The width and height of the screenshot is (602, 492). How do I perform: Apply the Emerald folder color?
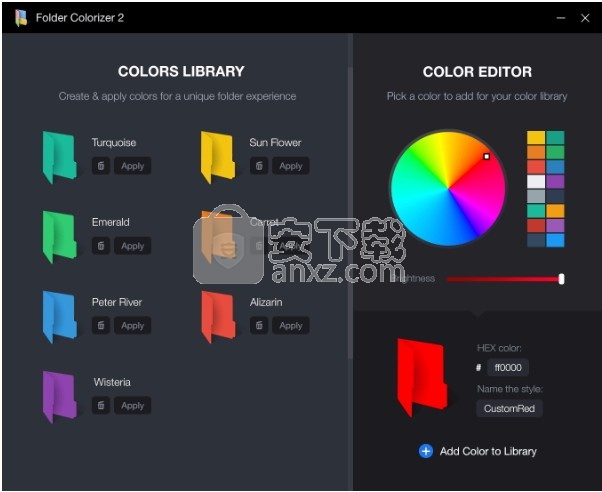tap(132, 246)
